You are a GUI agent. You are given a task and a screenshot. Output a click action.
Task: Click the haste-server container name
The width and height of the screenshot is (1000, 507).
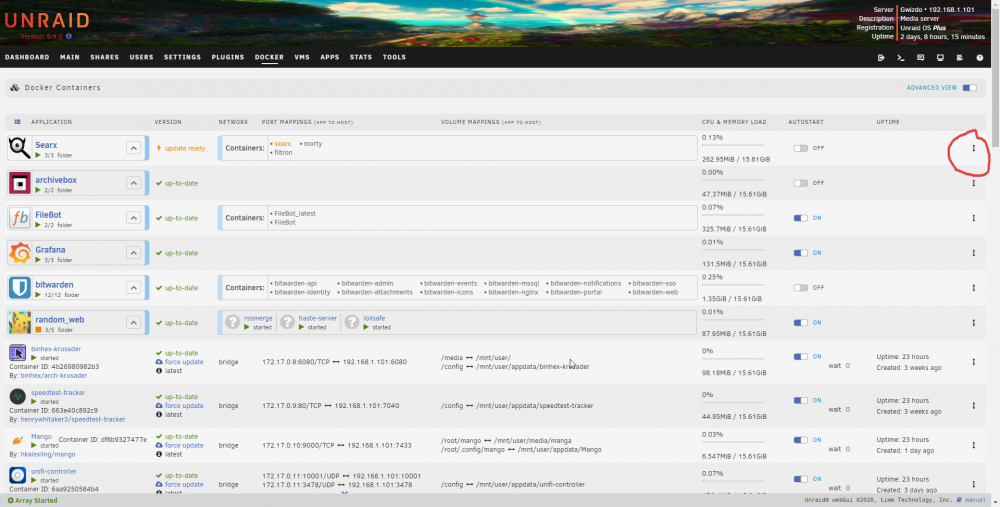pos(318,318)
